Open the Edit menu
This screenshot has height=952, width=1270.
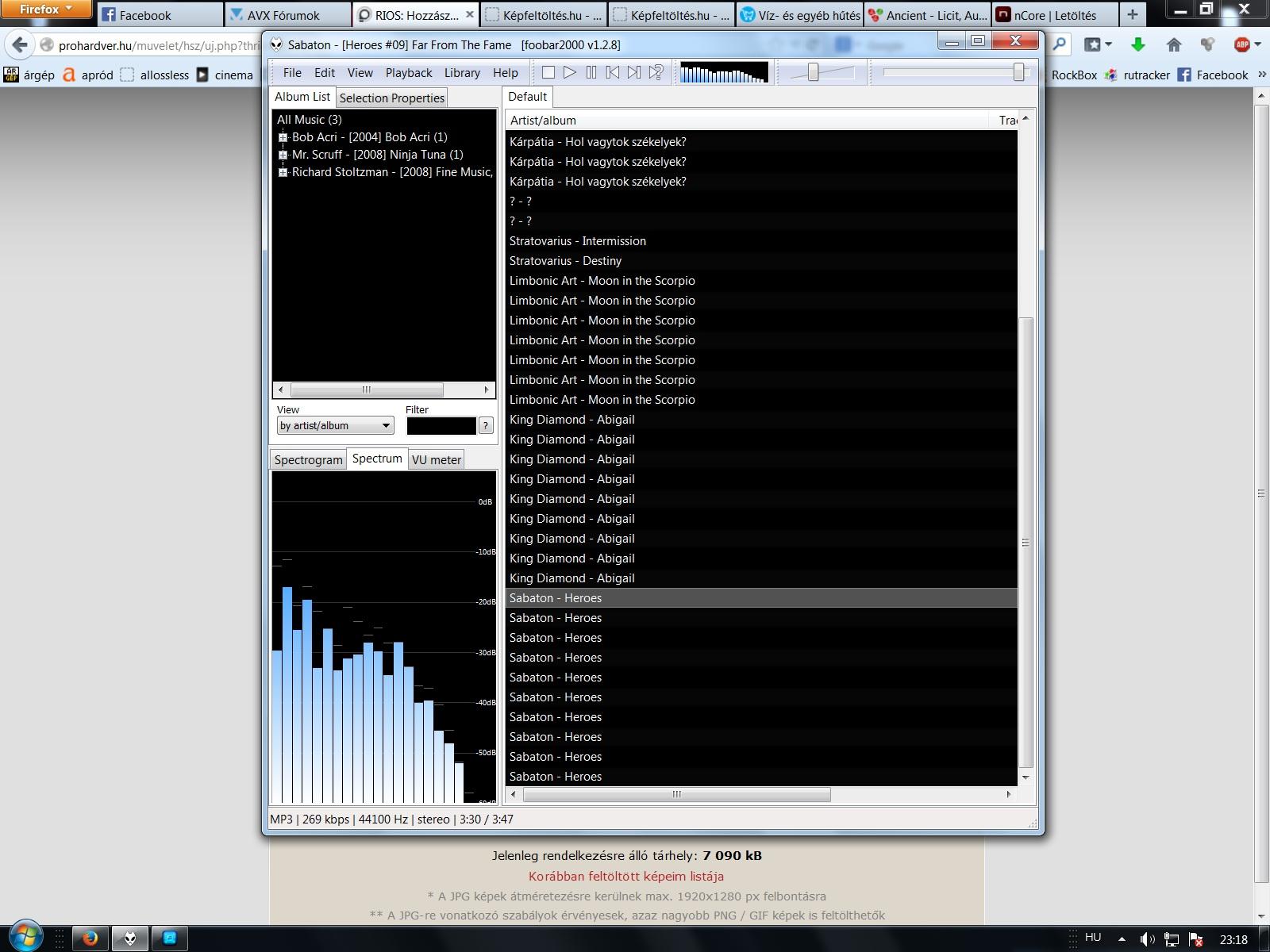pos(325,72)
